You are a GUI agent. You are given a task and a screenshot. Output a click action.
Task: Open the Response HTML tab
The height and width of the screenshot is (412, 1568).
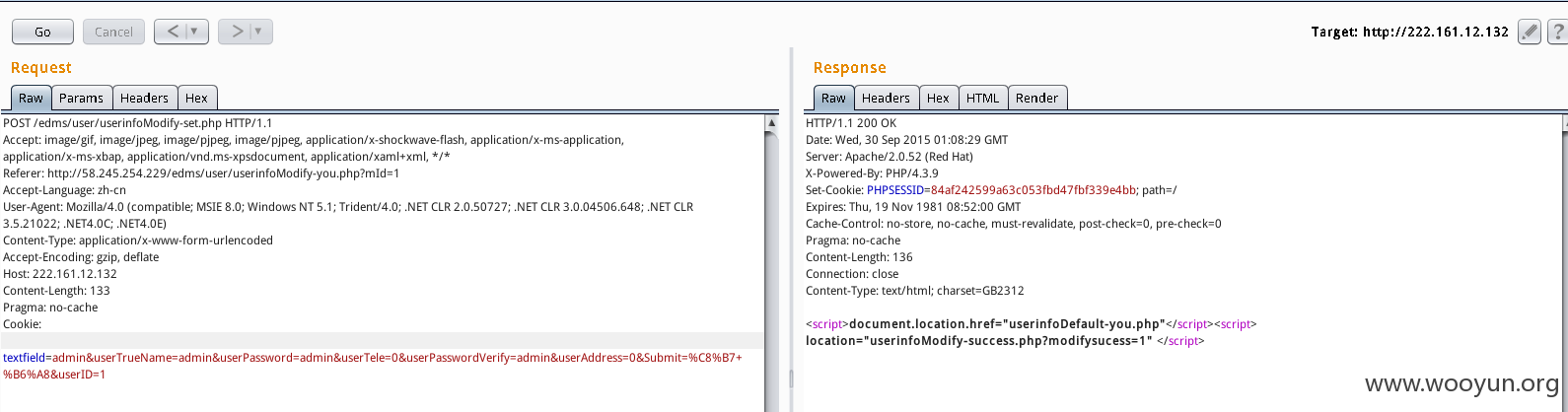click(982, 98)
